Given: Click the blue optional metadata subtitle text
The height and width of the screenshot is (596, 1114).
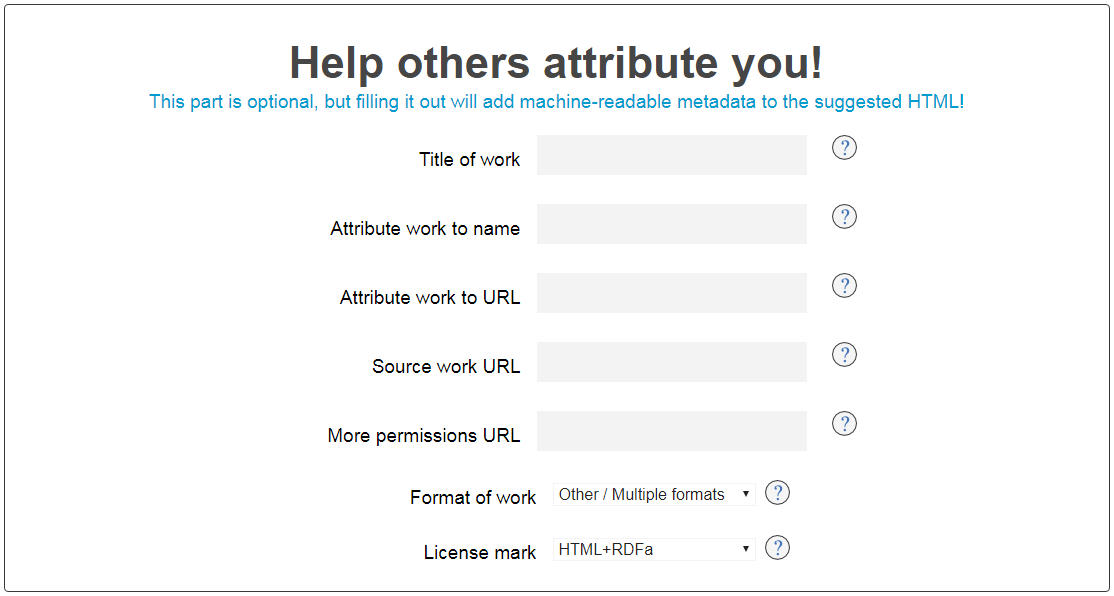Looking at the screenshot, I should (x=556, y=102).
